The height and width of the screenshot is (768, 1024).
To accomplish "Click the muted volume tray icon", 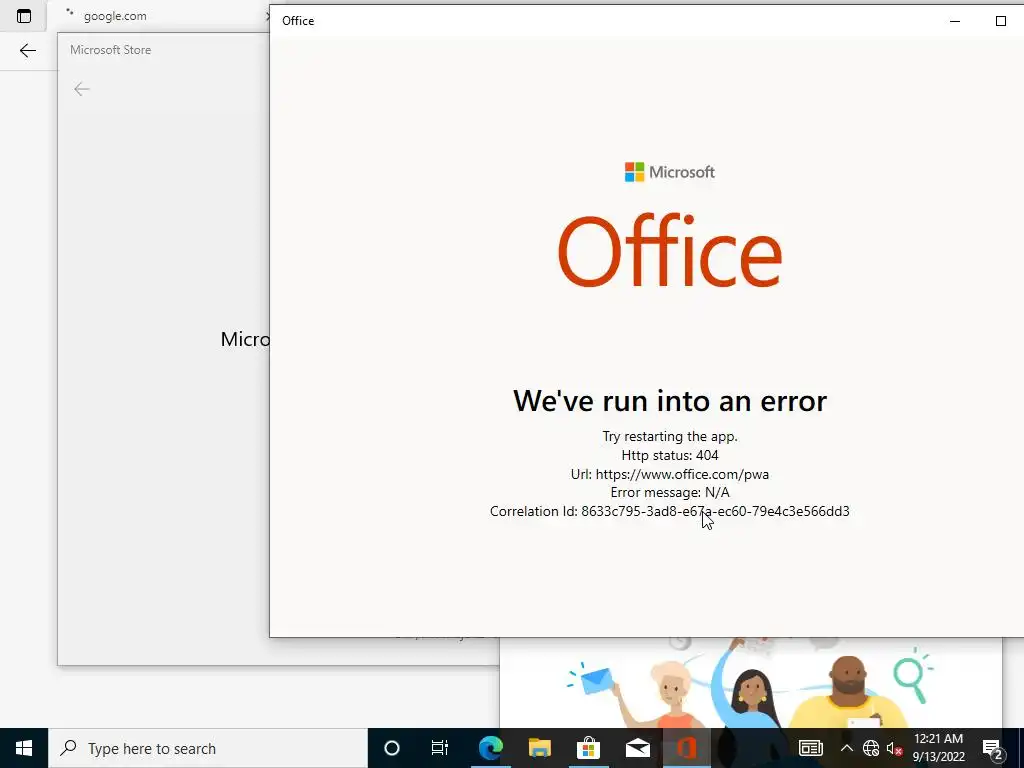I will (895, 748).
